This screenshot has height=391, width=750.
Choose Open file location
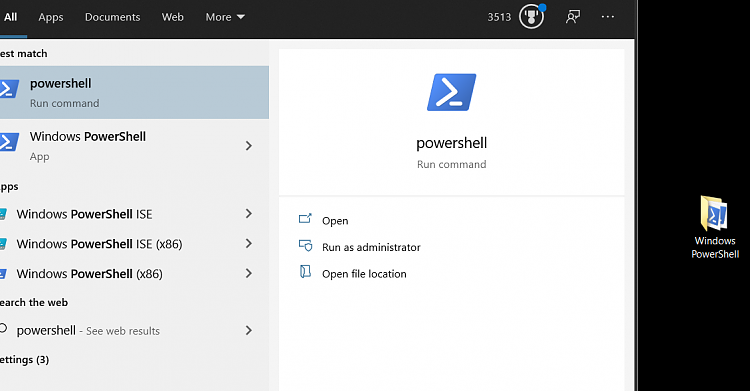coord(364,274)
